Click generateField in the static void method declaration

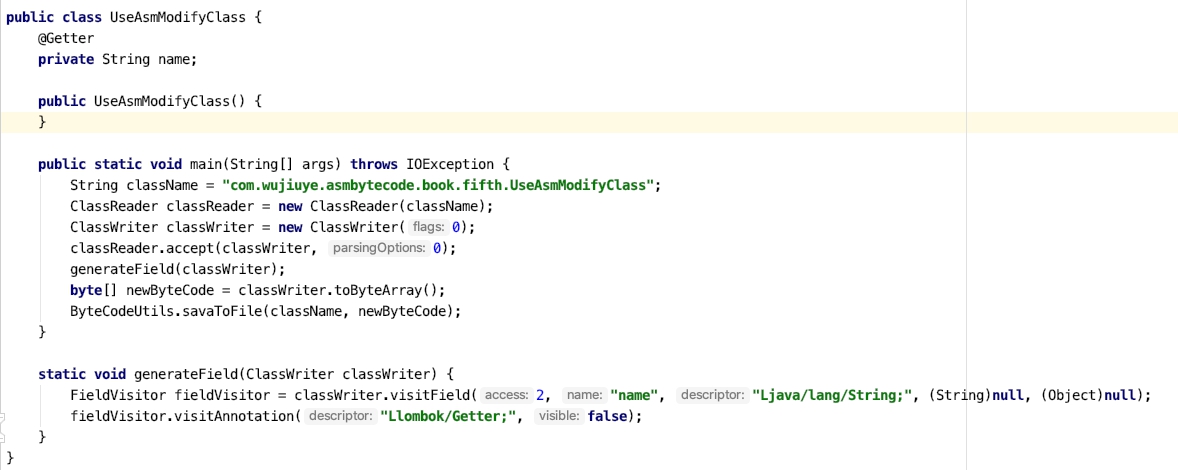[185, 374]
